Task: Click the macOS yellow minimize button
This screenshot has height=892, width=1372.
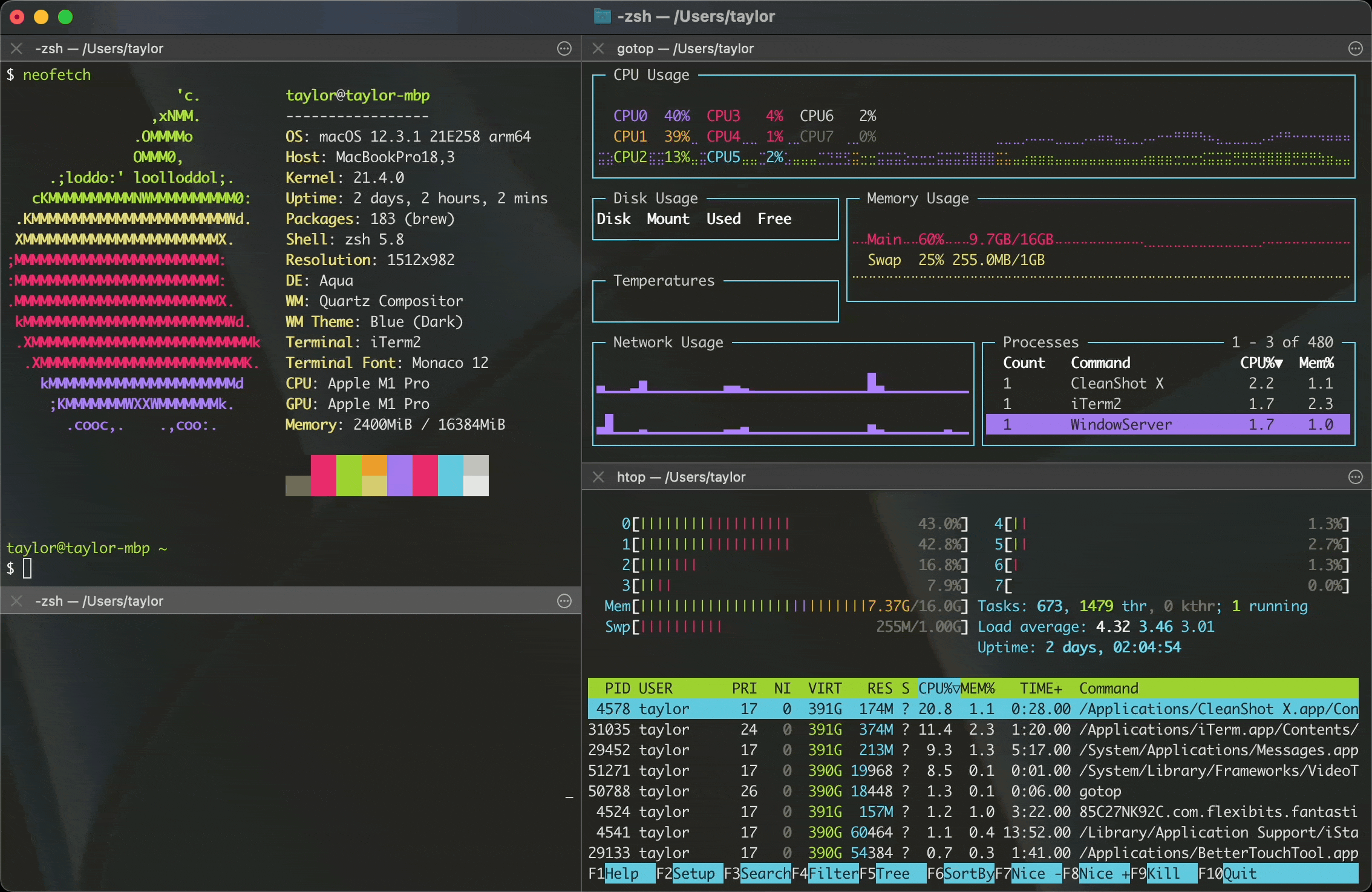Action: point(41,17)
